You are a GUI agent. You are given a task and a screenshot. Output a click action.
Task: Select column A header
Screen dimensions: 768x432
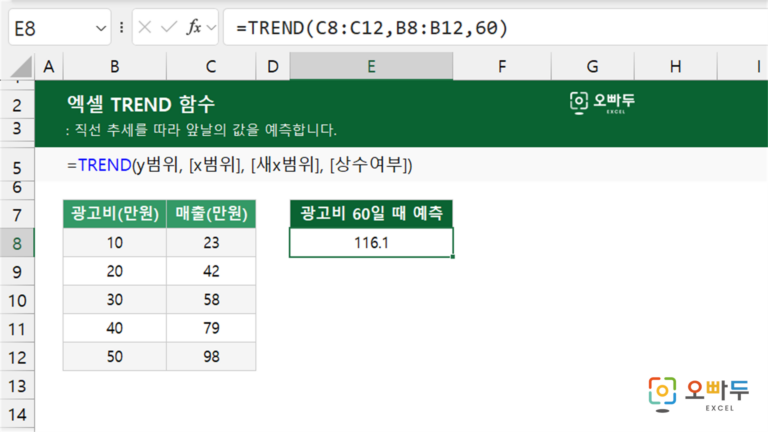coord(48,67)
